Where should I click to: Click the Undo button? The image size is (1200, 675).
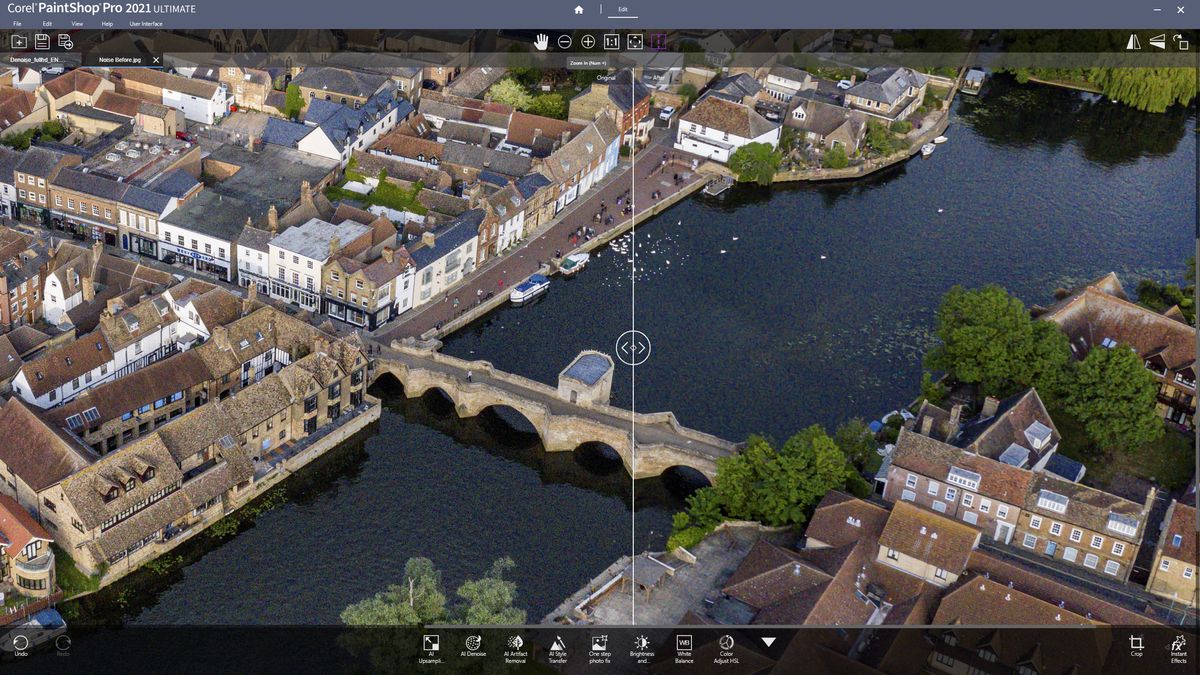tap(21, 646)
